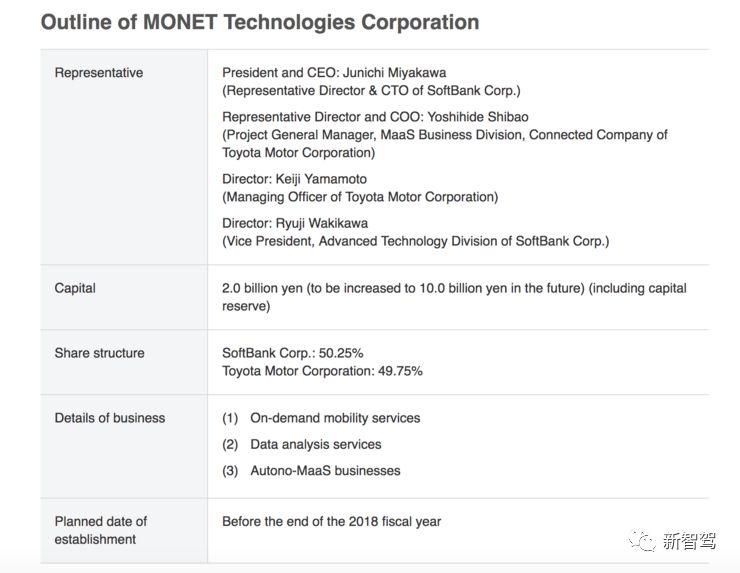The image size is (740, 573).
Task: Click the SoftBank Corp. 50.25% share line
Action: [x=292, y=353]
